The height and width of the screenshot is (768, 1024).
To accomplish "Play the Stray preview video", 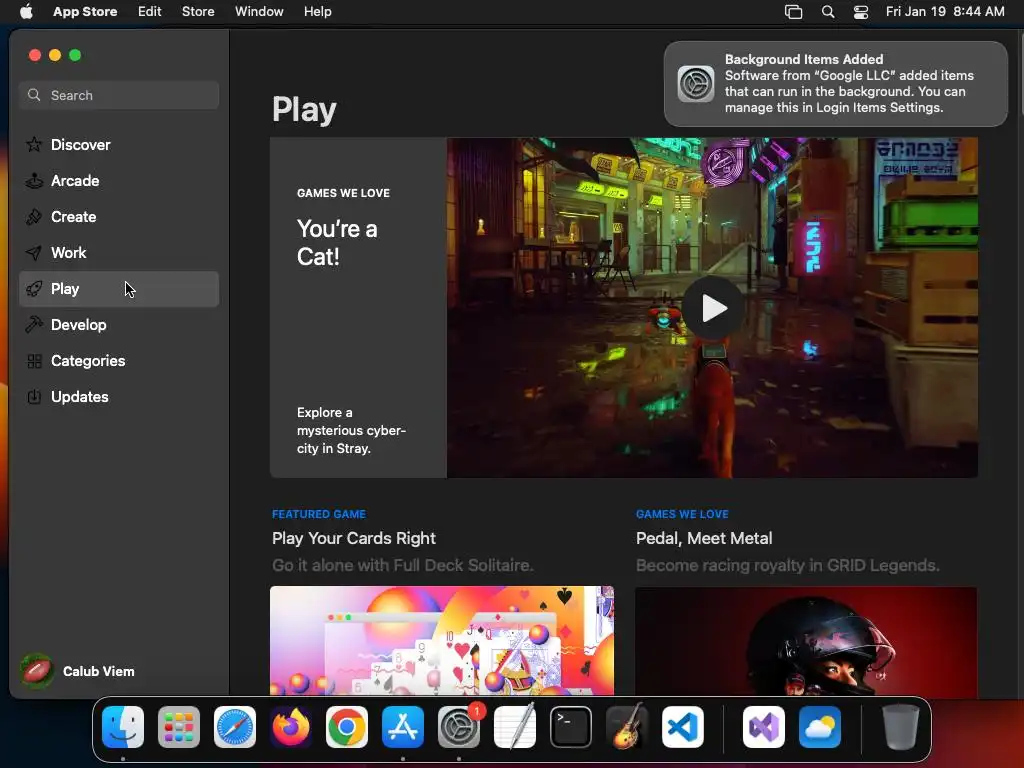I will pyautogui.click(x=713, y=308).
